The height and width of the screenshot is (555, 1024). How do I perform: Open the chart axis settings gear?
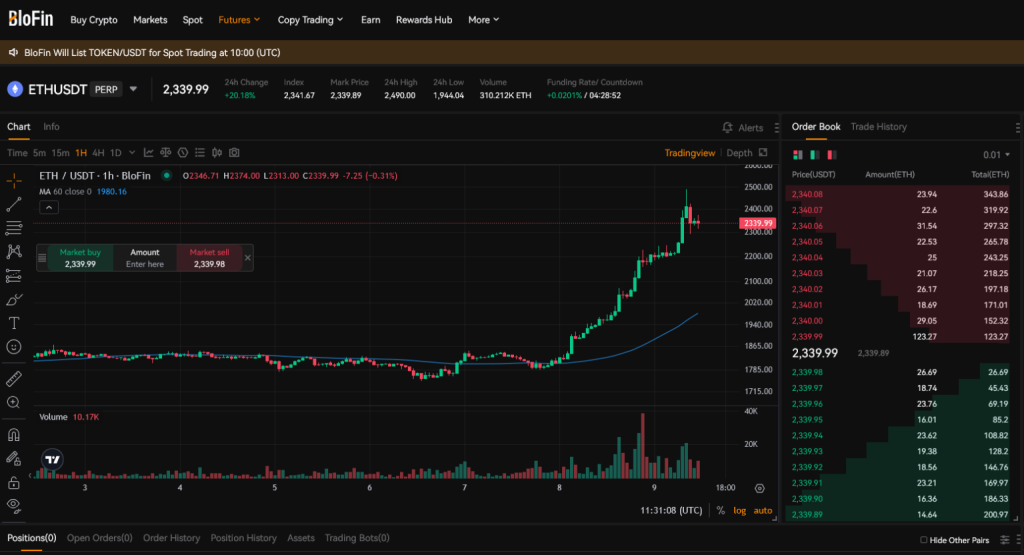pos(759,488)
